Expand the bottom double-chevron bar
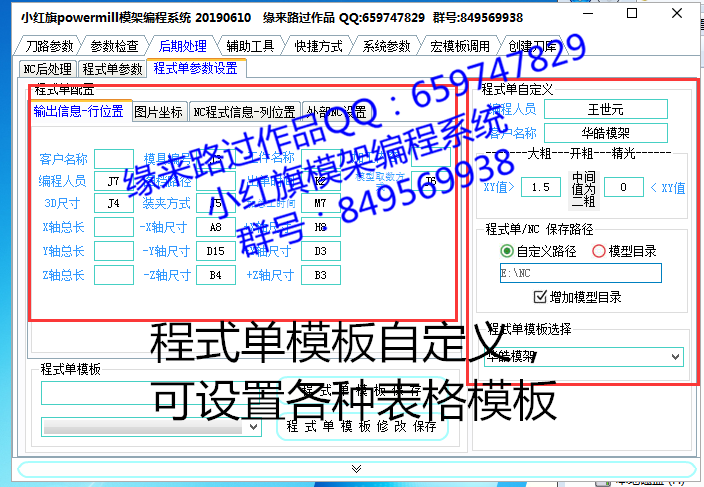The height and width of the screenshot is (487, 704). tap(356, 469)
